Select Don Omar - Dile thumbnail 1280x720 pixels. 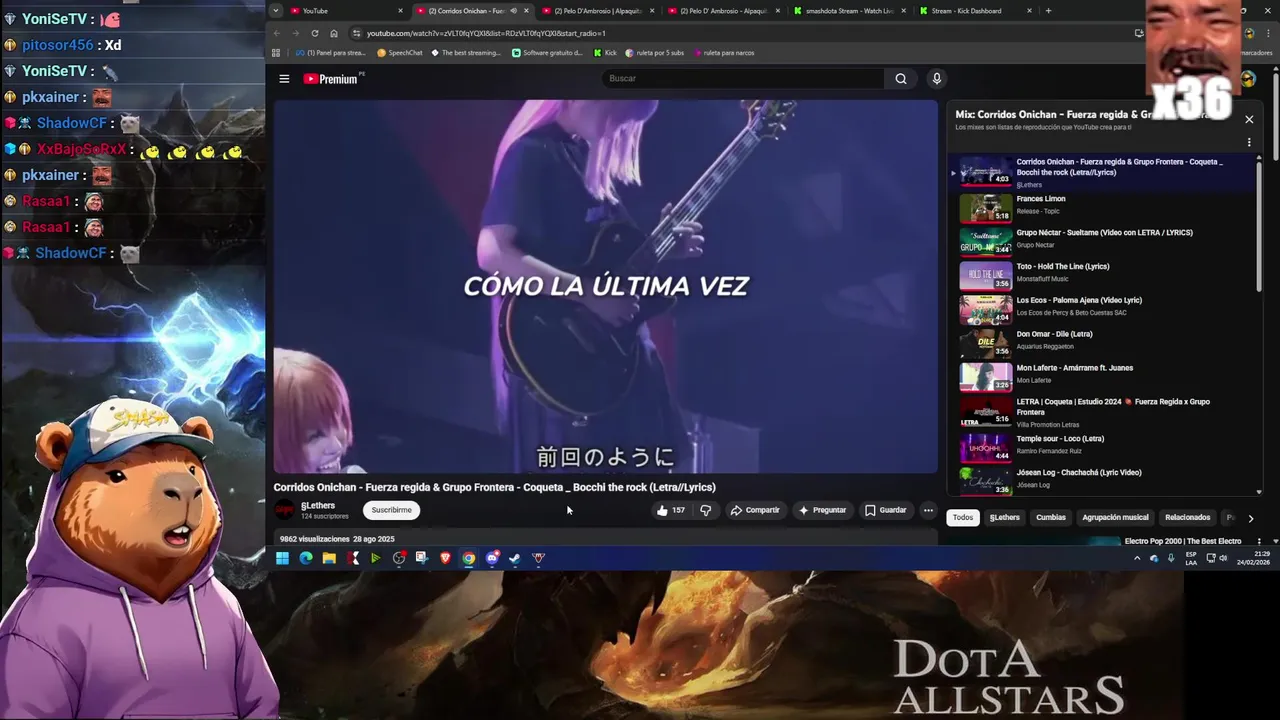[986, 343]
